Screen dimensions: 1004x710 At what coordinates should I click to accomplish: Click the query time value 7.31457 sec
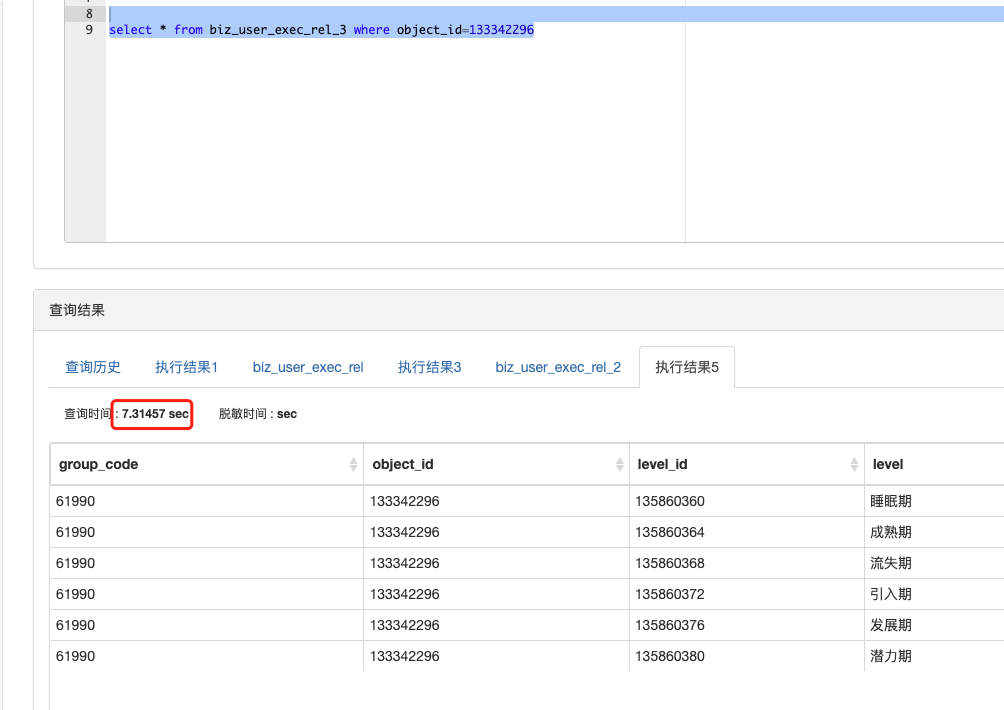(156, 414)
